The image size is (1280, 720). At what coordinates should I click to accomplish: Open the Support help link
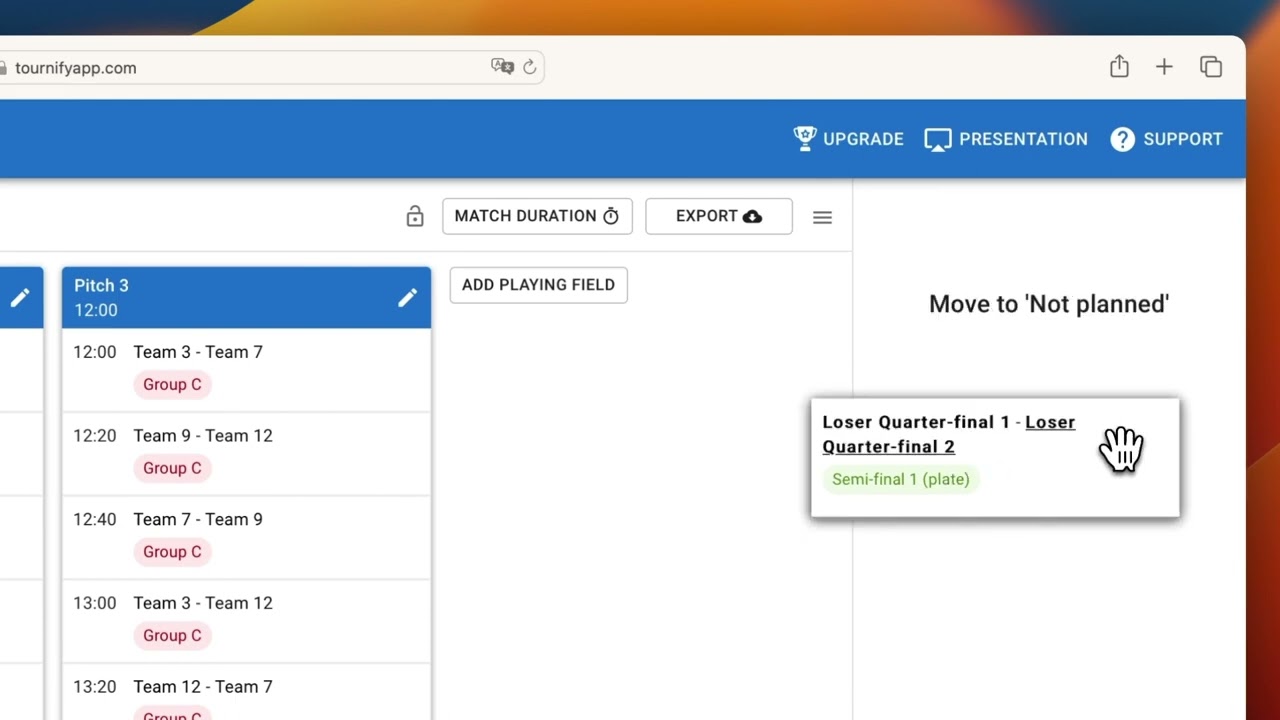pos(1166,139)
